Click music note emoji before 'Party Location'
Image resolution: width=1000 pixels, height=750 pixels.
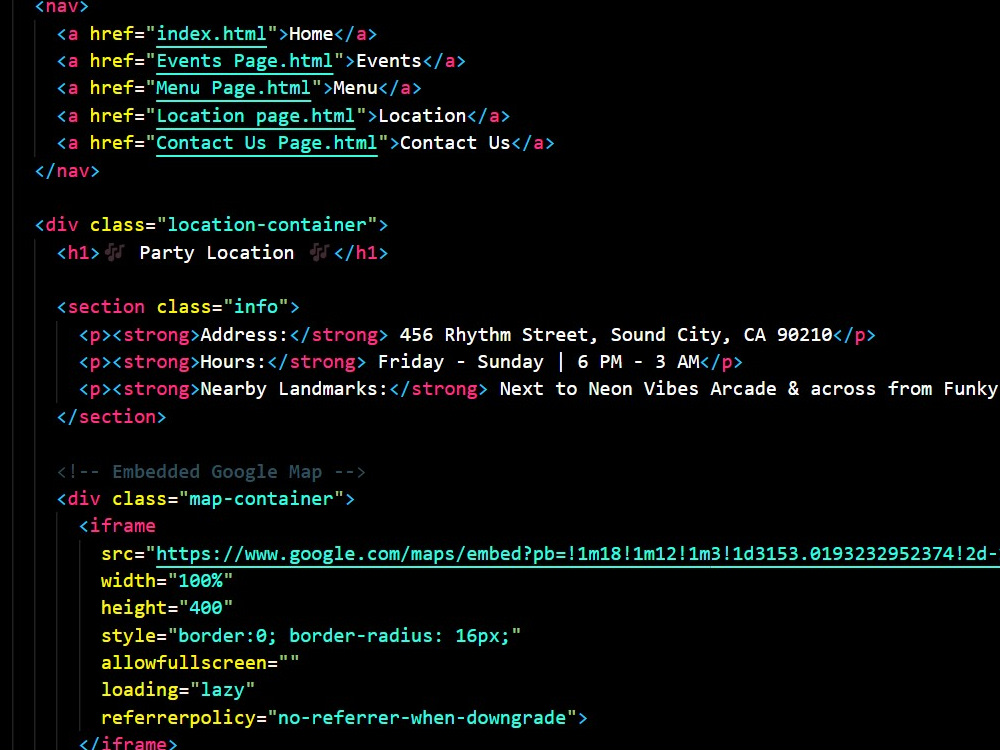click(x=115, y=253)
